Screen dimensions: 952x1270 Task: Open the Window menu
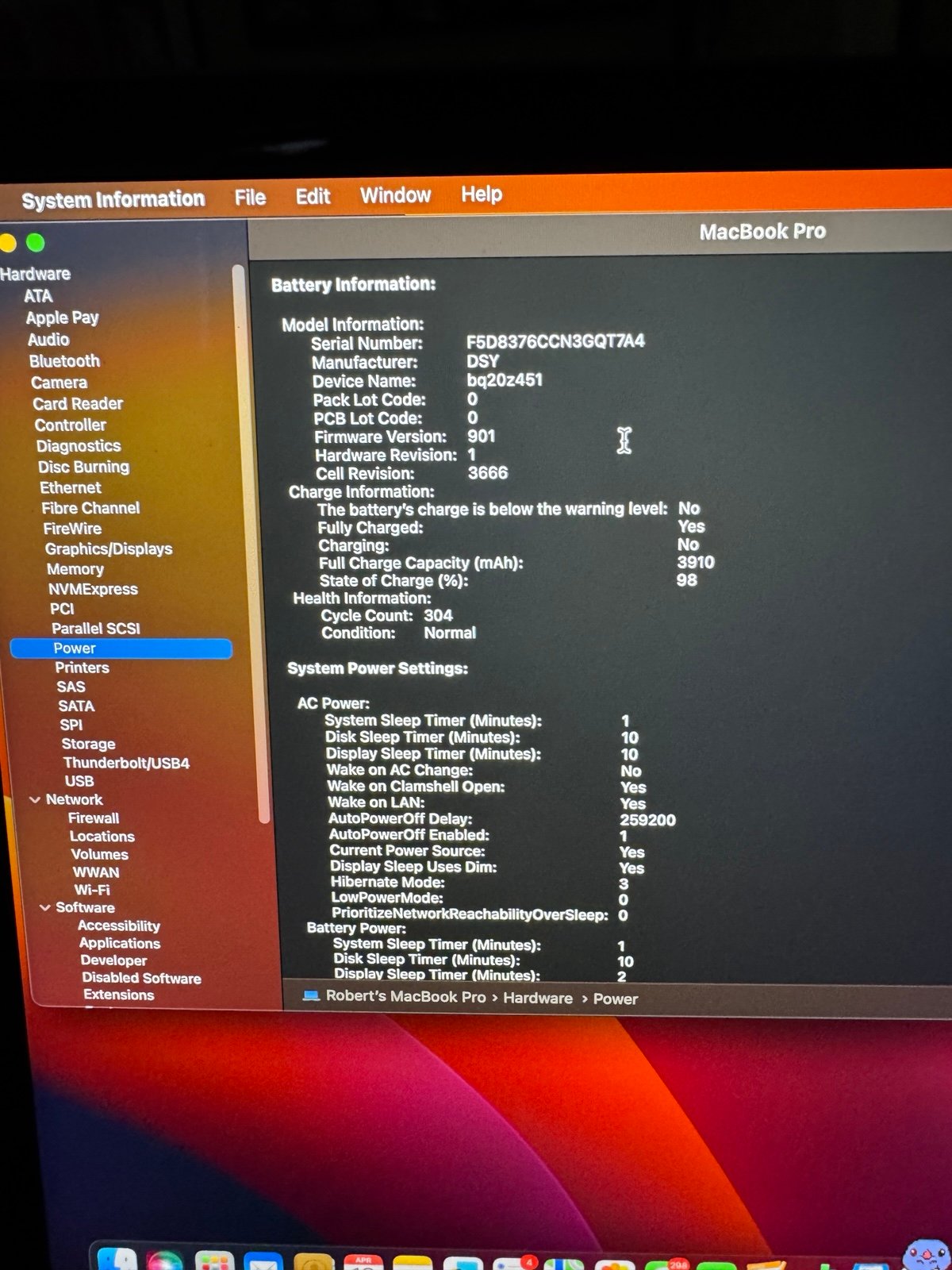coord(395,195)
